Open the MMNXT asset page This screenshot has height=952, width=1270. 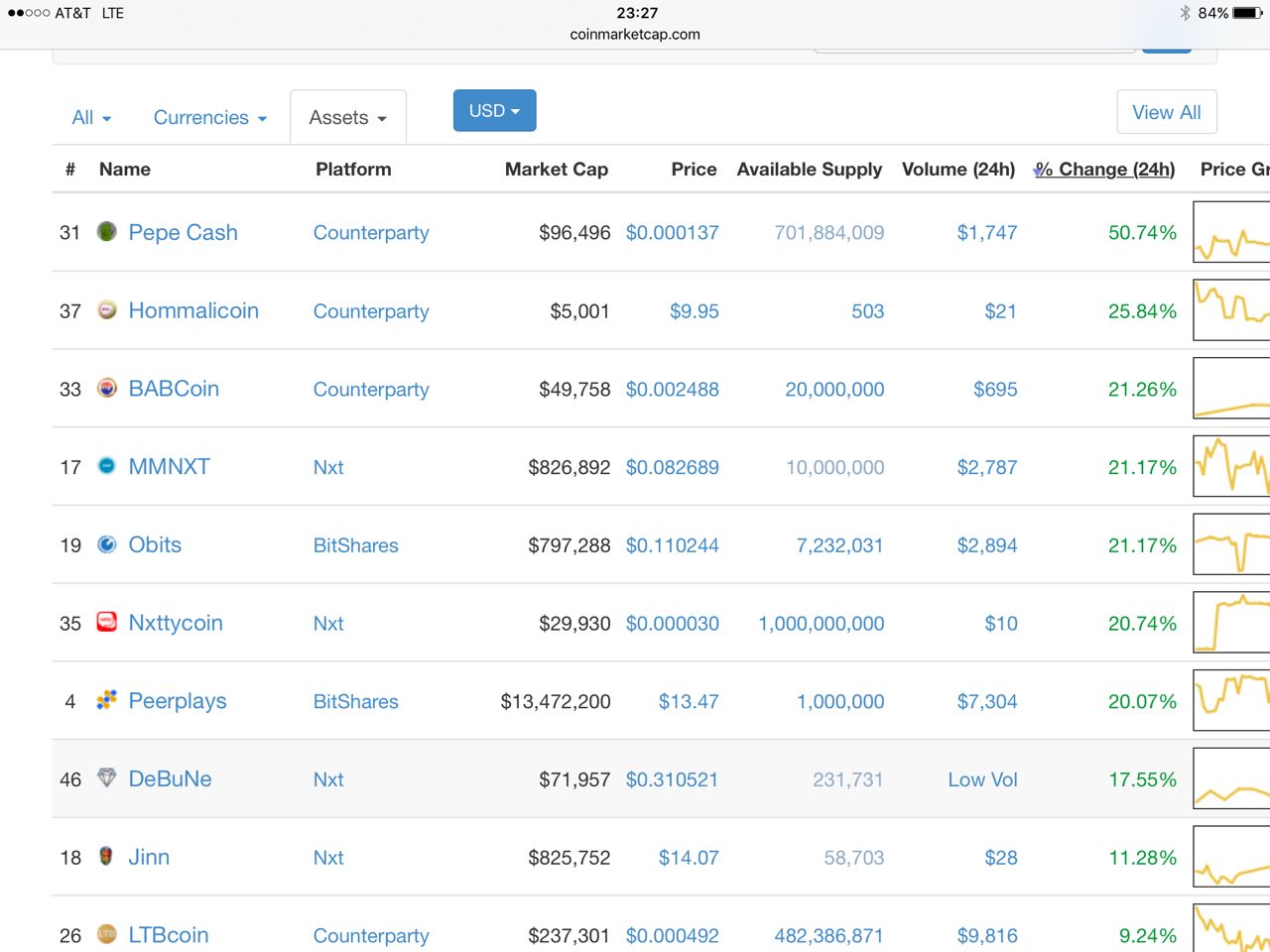(169, 466)
